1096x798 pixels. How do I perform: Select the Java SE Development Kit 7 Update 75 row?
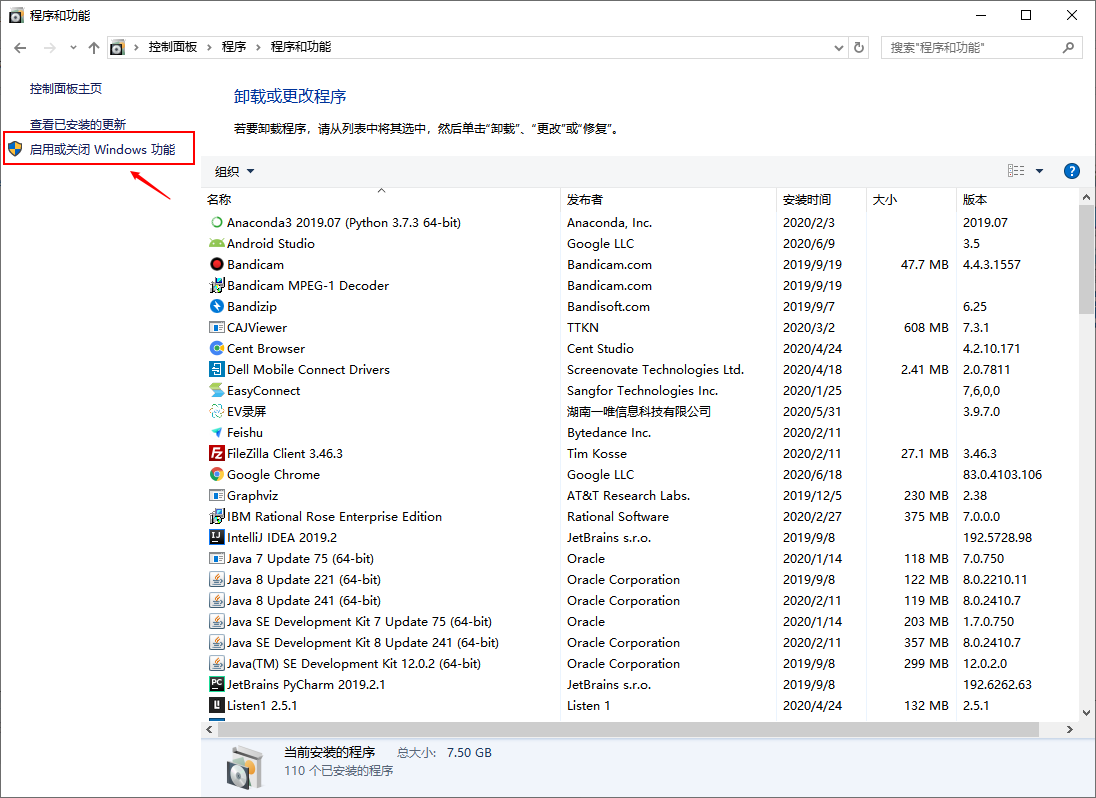(x=640, y=621)
